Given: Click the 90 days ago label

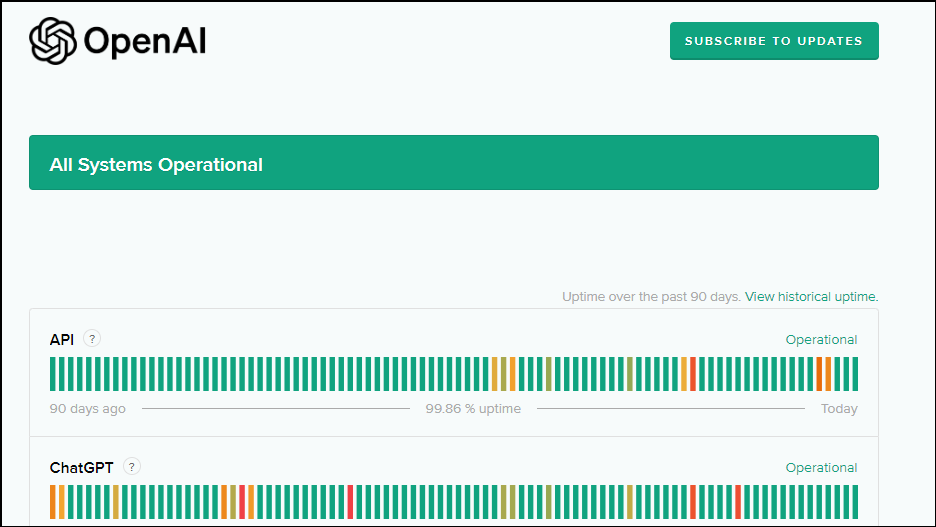Looking at the screenshot, I should 87,409.
